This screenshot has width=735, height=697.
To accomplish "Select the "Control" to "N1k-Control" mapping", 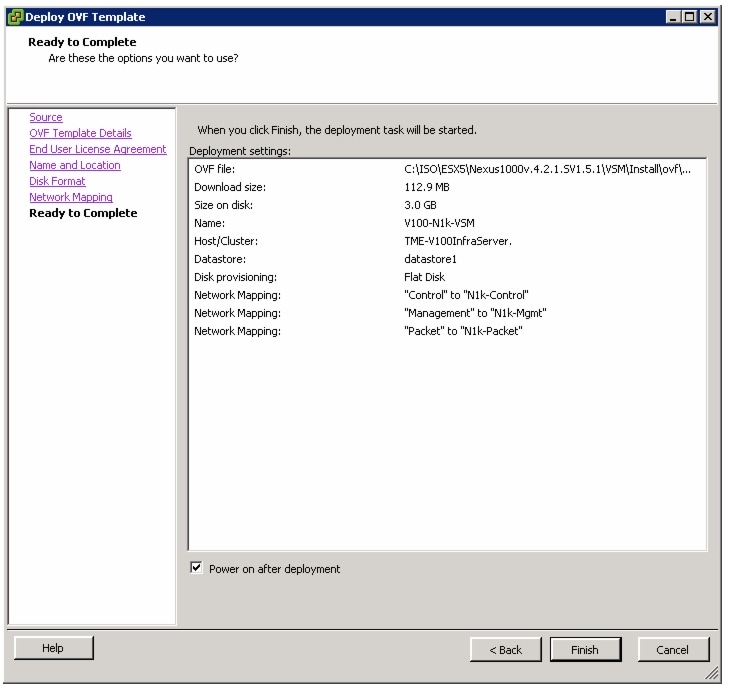I will [466, 295].
